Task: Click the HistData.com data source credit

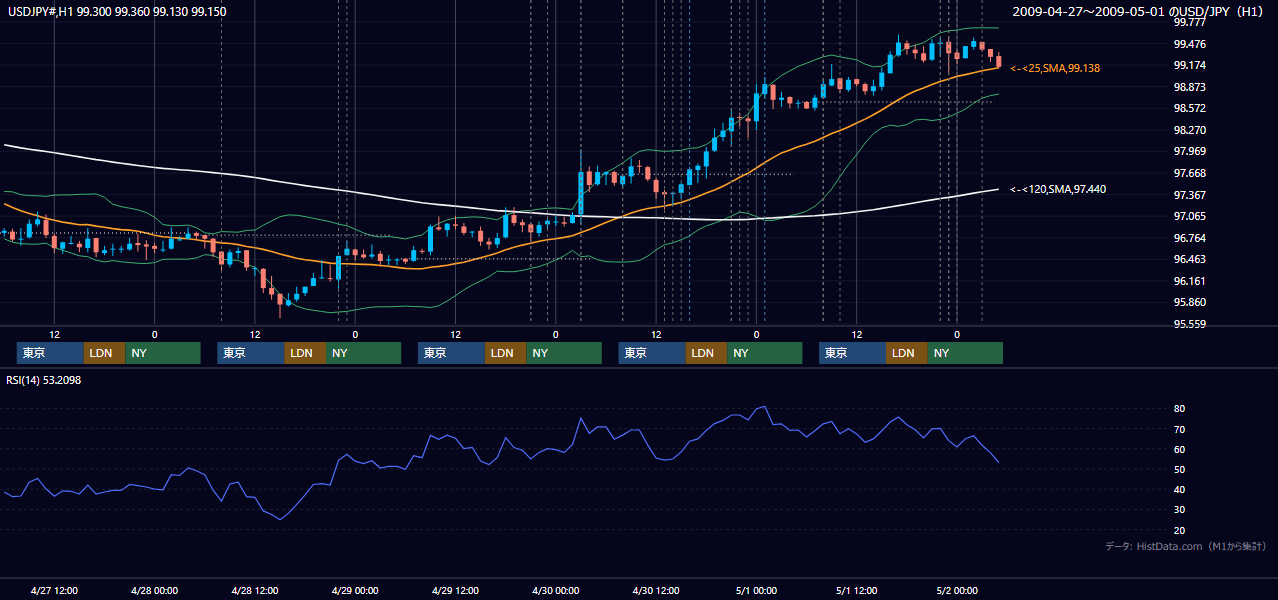Action: (1186, 546)
